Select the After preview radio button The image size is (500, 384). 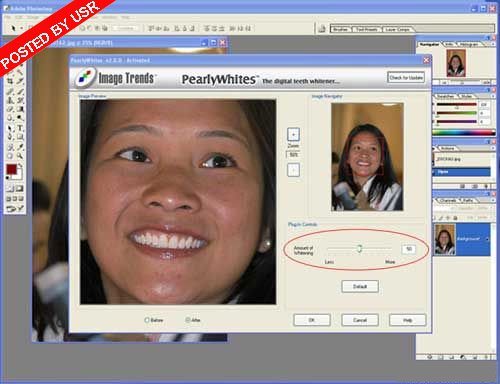coord(188,320)
